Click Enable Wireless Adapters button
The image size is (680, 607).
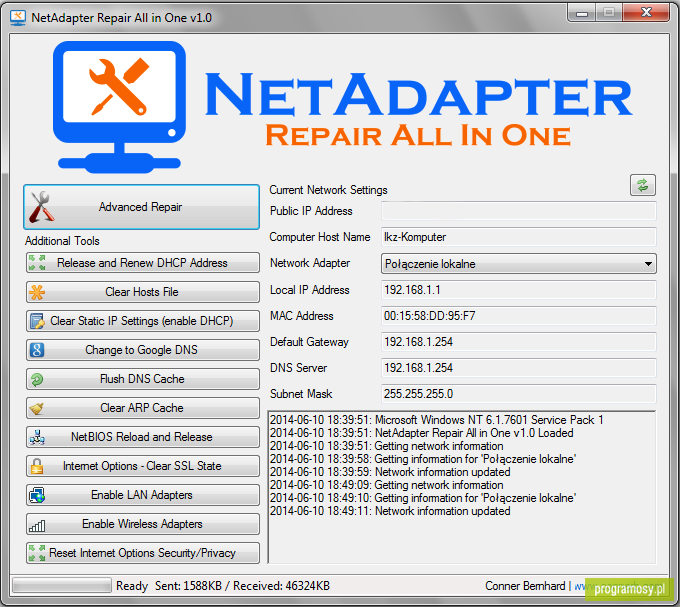143,524
